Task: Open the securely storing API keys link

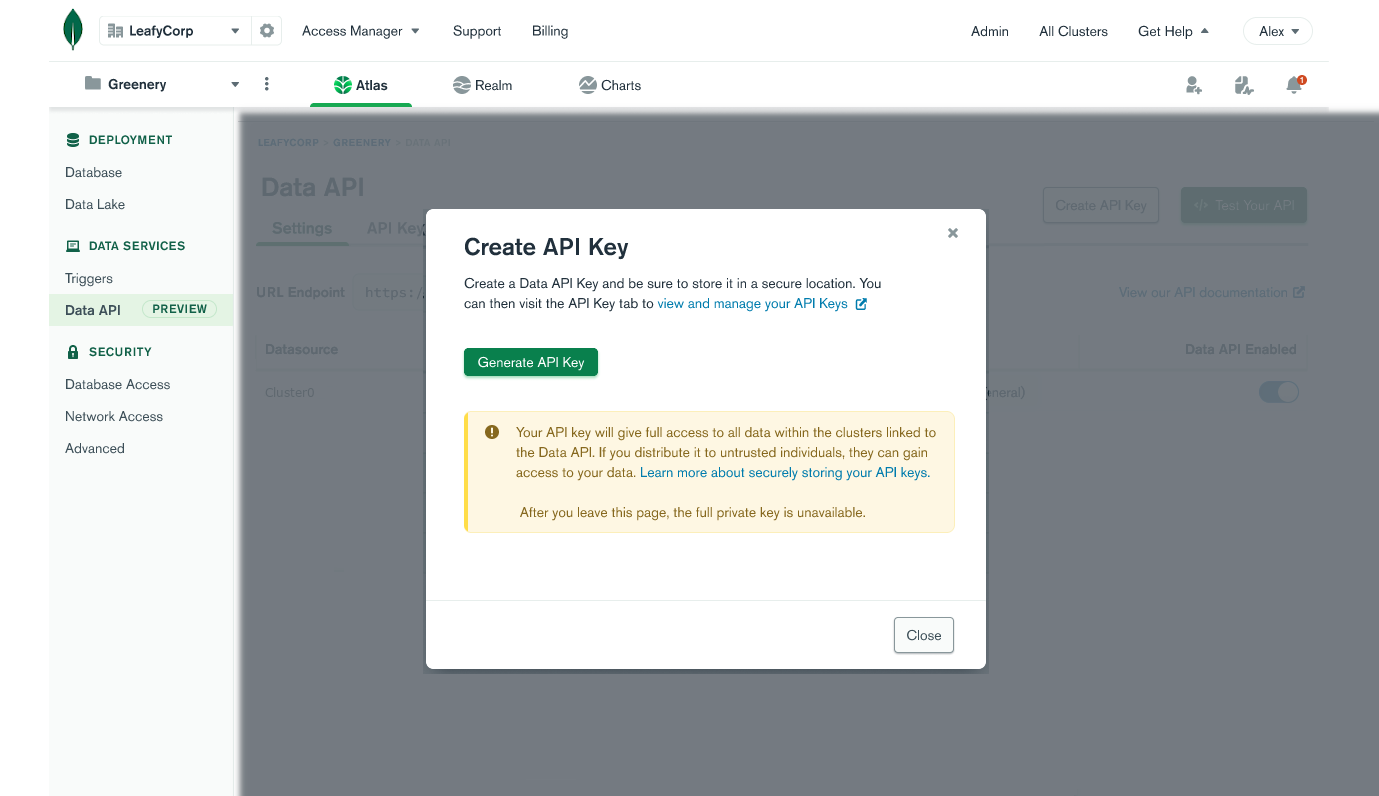Action: [785, 472]
